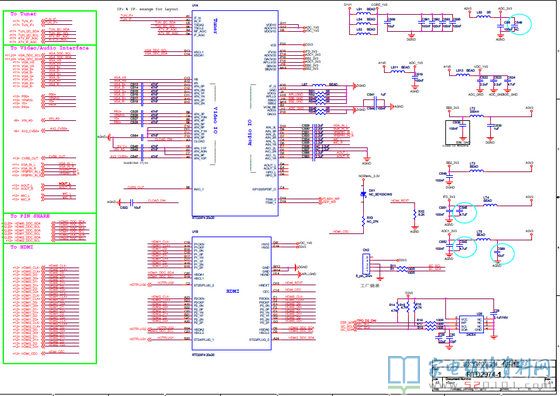Select the "Video IO" label in the upper chip
560x396 pixels.
click(x=215, y=120)
